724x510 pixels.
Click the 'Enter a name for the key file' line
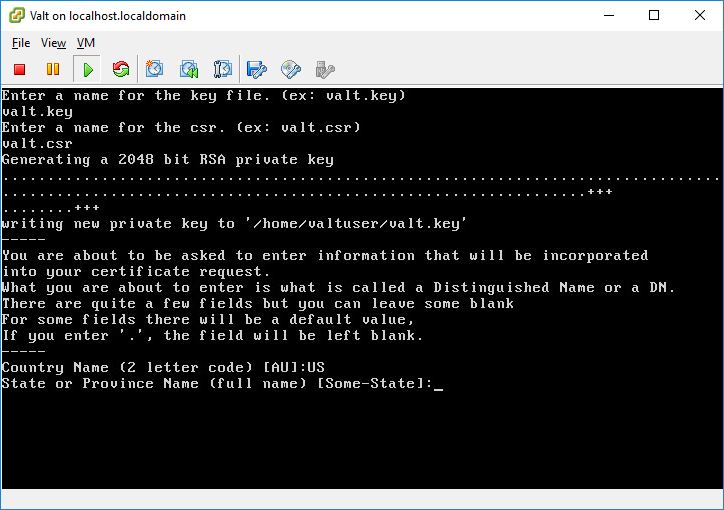204,96
